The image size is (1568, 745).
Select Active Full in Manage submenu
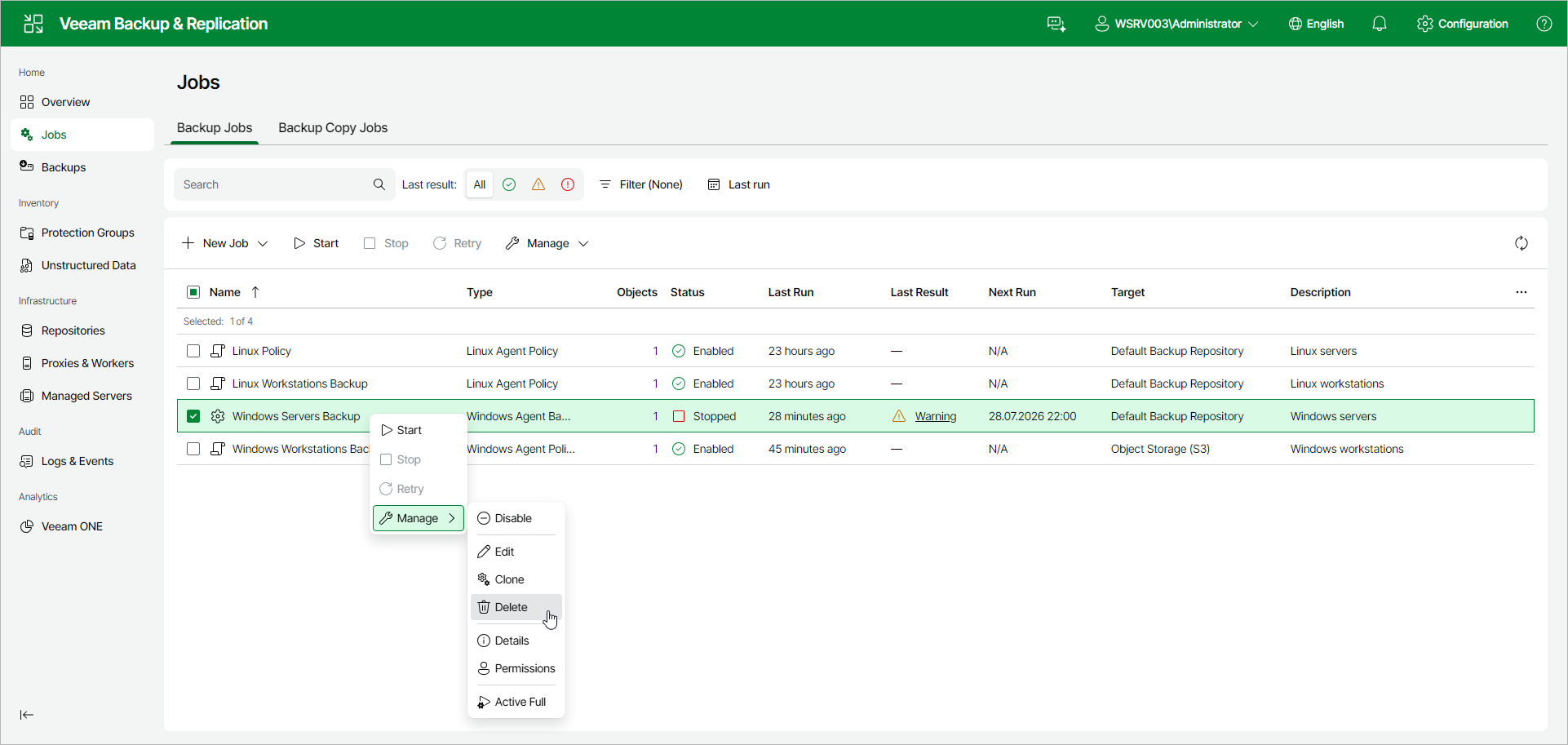[x=516, y=702]
